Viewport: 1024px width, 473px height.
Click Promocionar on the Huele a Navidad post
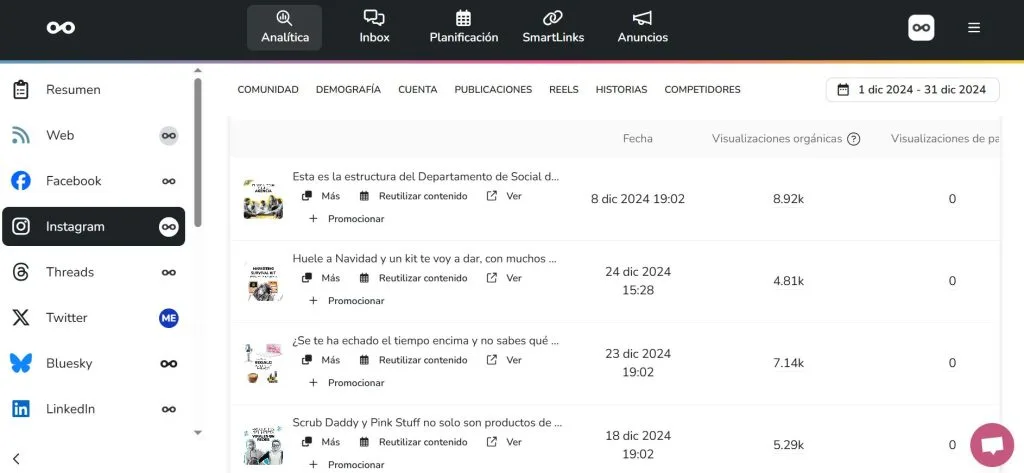click(x=347, y=300)
